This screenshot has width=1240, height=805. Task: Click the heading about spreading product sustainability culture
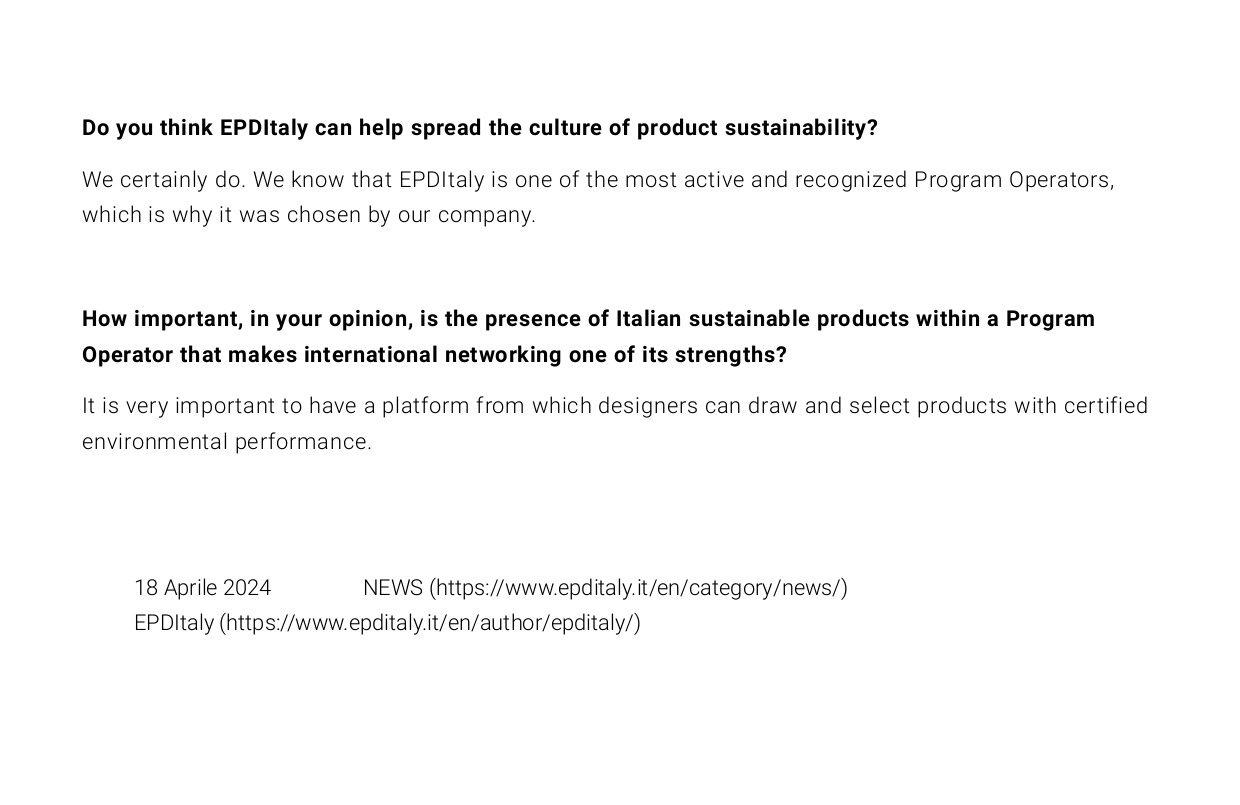click(x=479, y=128)
